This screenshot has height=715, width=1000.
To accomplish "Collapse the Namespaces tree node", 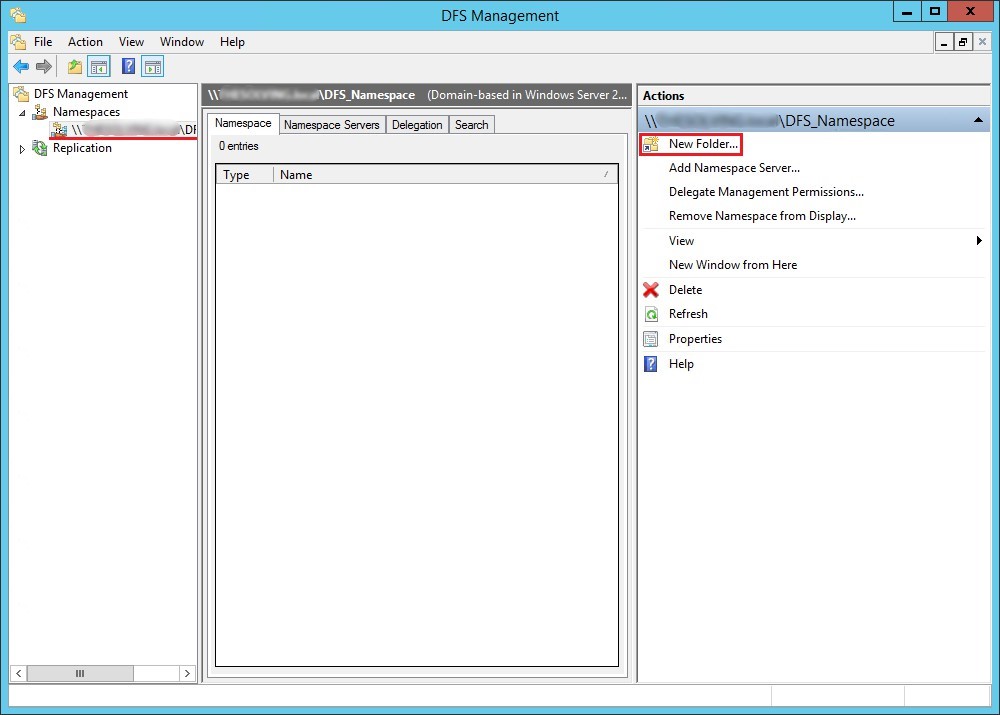I will (22, 113).
